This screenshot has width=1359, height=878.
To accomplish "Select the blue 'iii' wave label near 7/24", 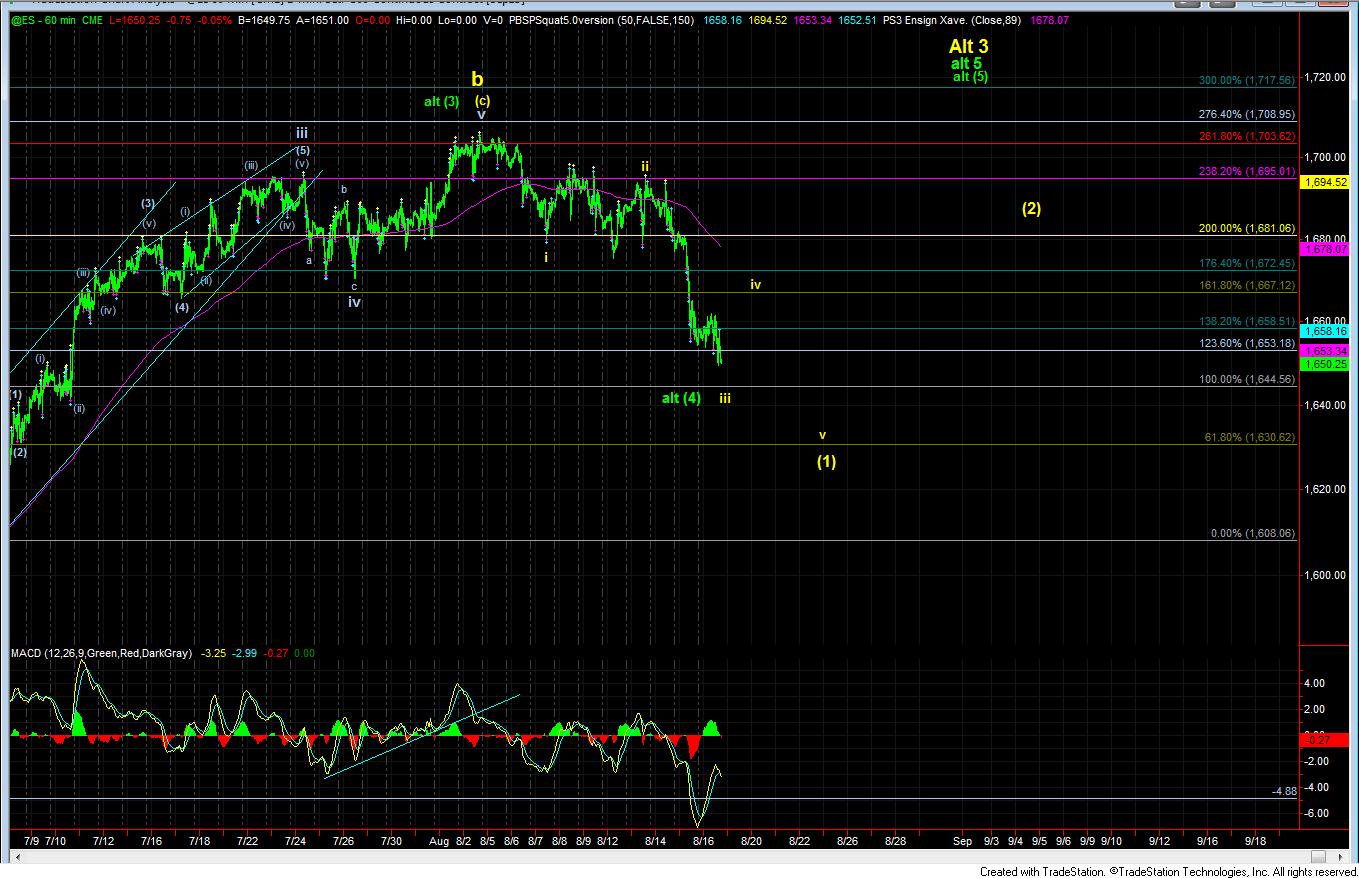I will [301, 132].
